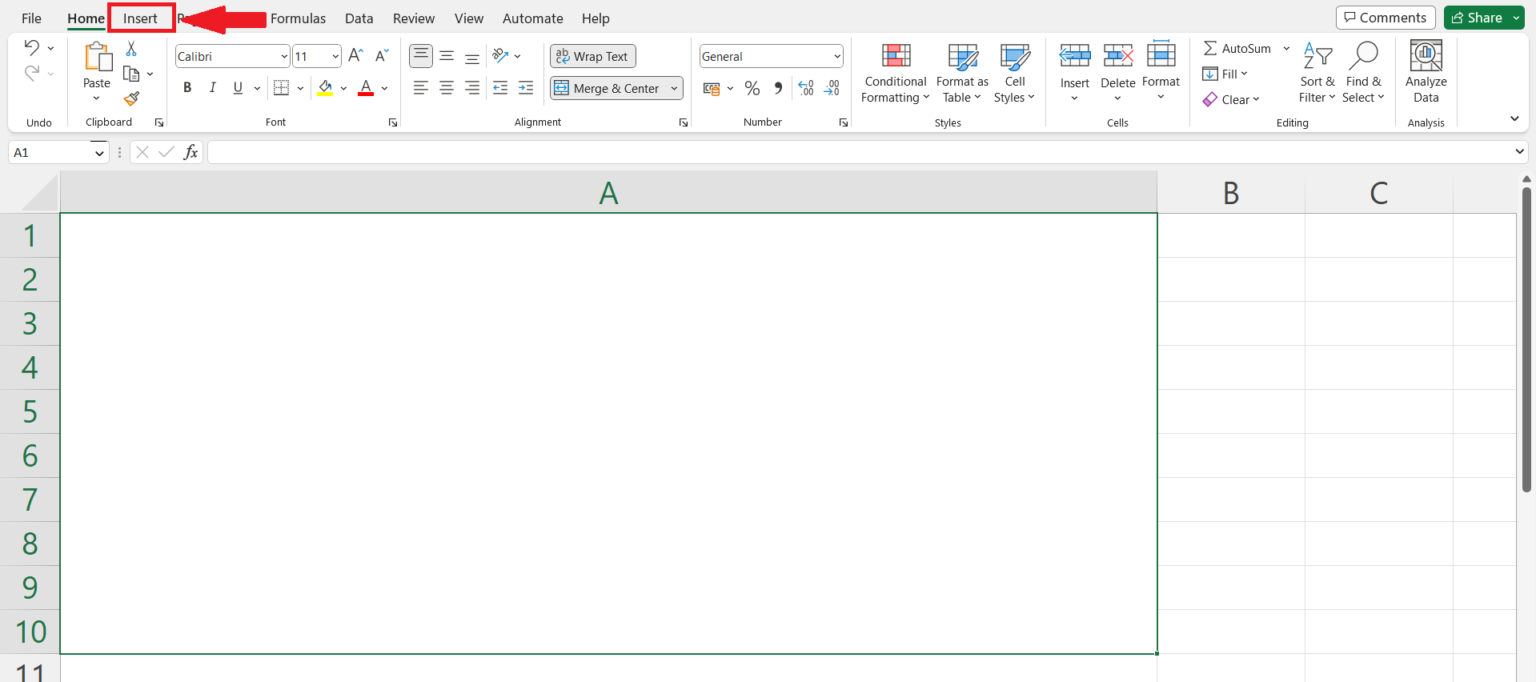Viewport: 1536px width, 682px height.
Task: Toggle underline formatting
Action: (x=236, y=88)
